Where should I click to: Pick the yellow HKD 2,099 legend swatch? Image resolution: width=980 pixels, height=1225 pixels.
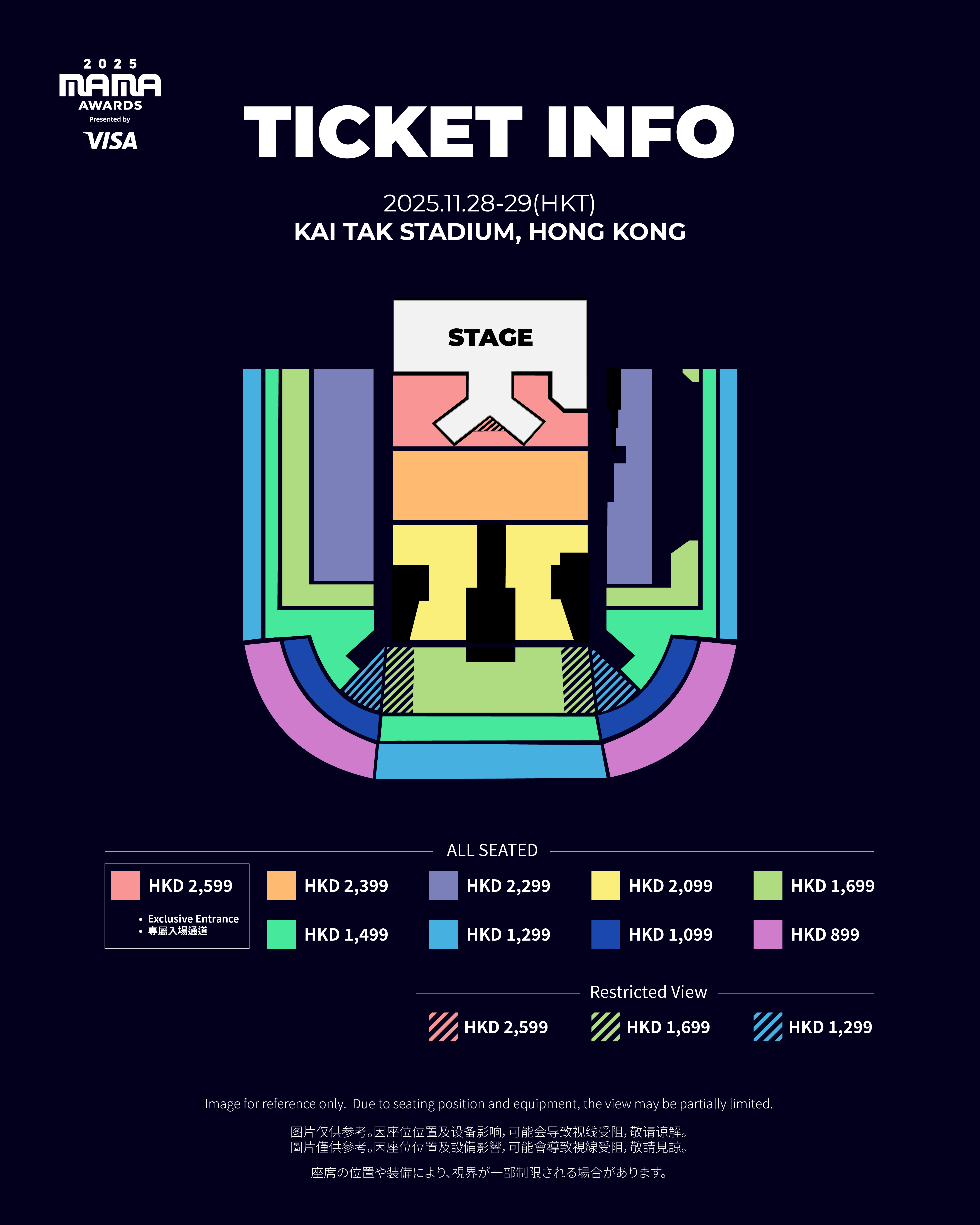pos(606,885)
